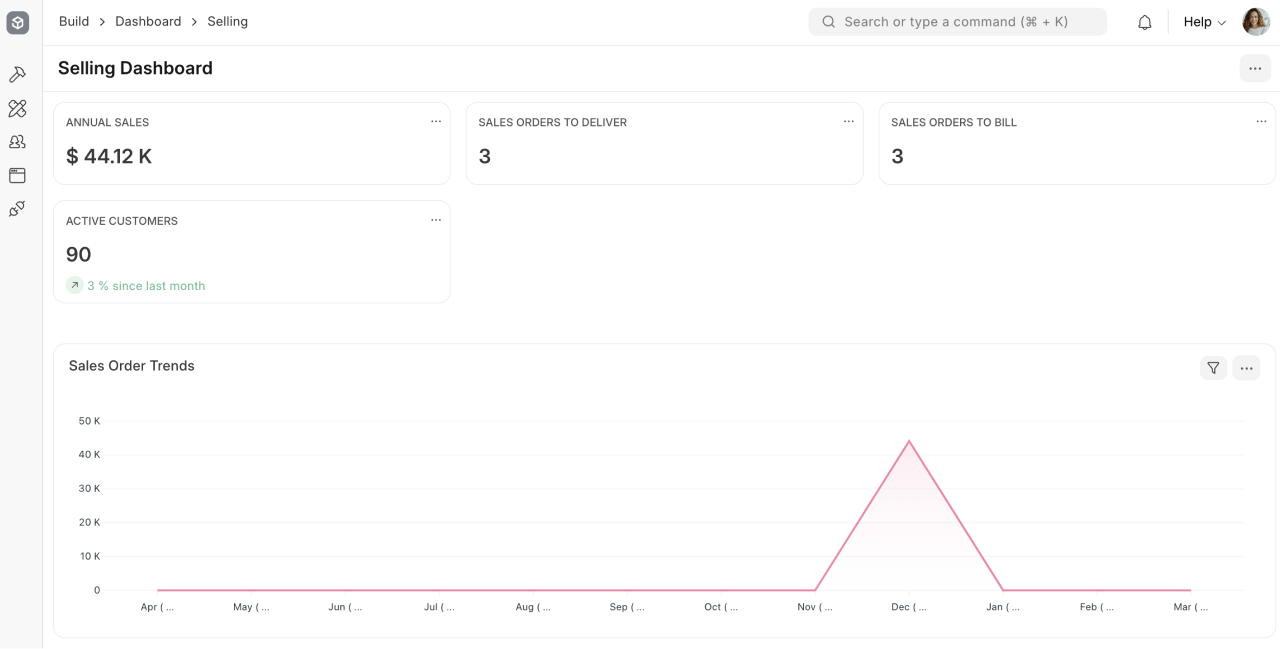The width and height of the screenshot is (1280, 649).
Task: Open Sales Order Trends chart options menu
Action: click(1246, 368)
